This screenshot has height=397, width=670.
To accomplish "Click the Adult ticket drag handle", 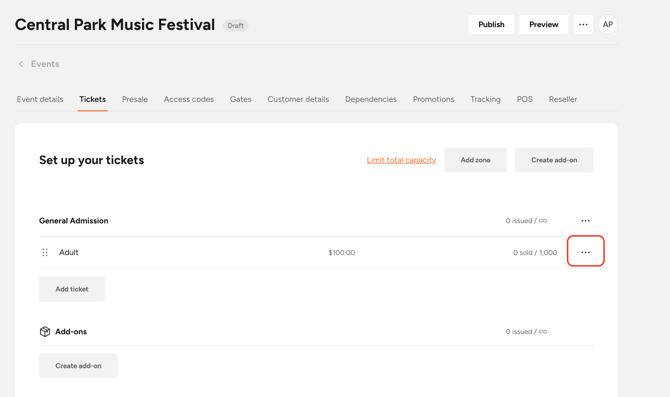I will [x=45, y=253].
